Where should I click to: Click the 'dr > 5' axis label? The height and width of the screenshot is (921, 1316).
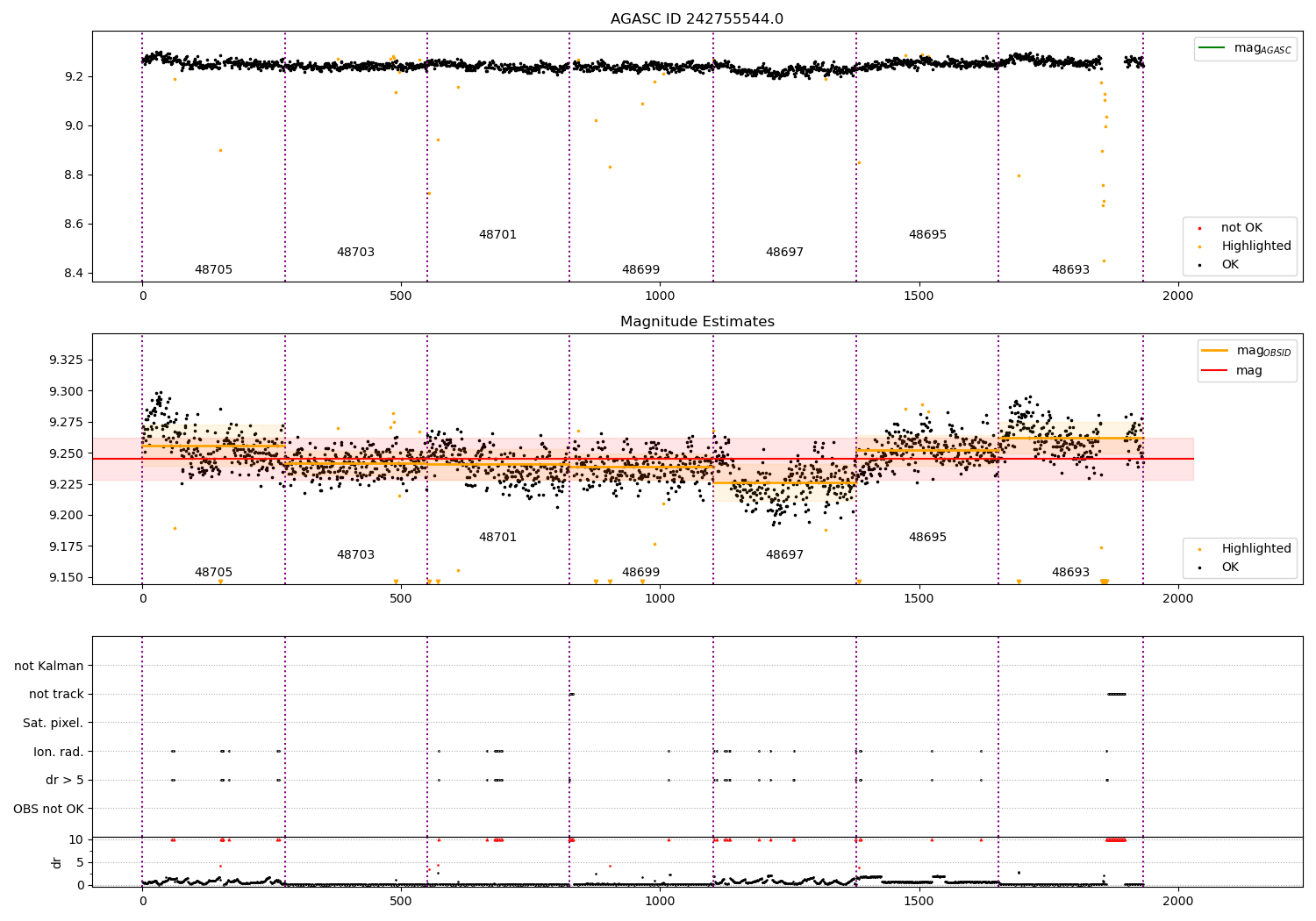click(65, 780)
